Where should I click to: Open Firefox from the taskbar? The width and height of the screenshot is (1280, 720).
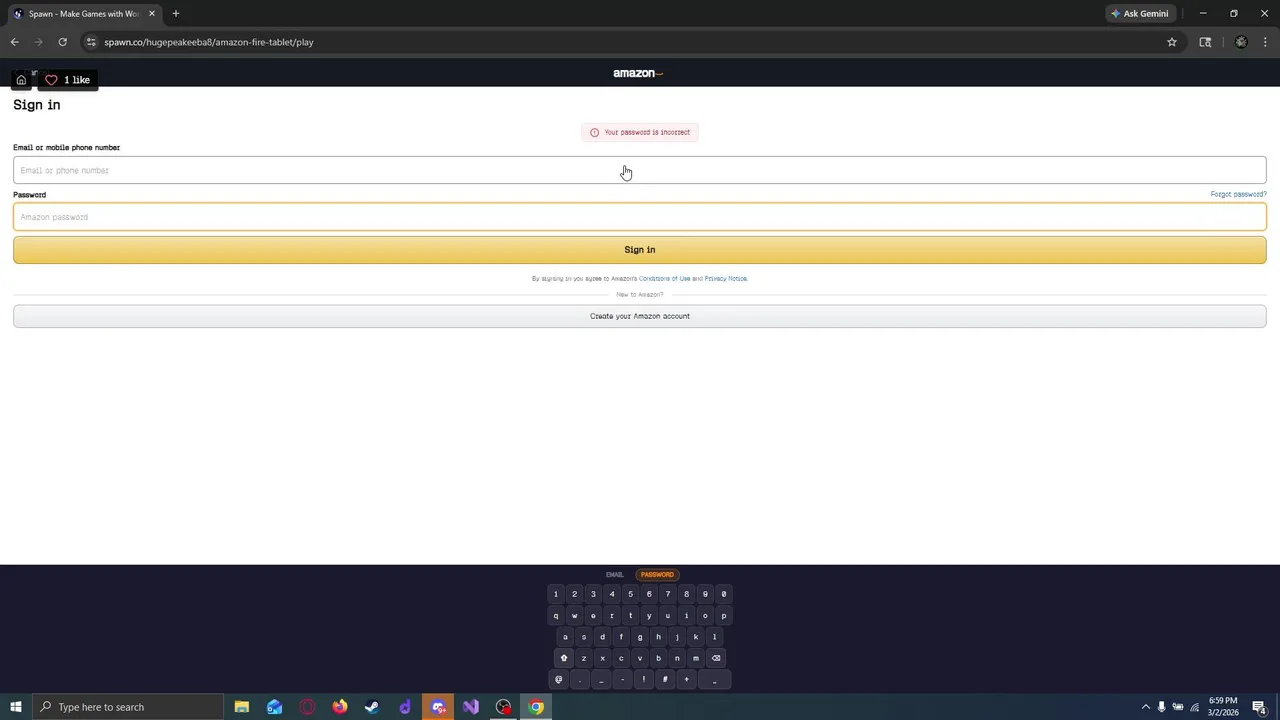pos(340,707)
